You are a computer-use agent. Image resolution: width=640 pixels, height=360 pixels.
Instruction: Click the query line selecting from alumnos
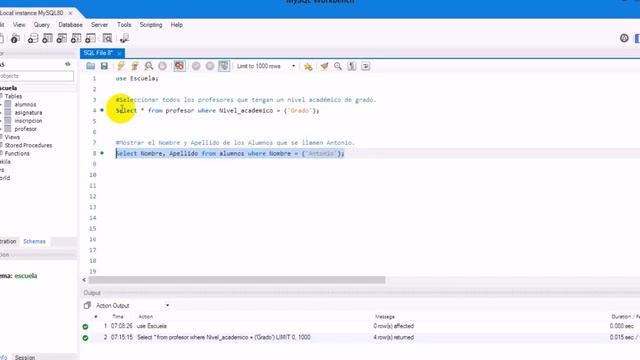click(230, 153)
